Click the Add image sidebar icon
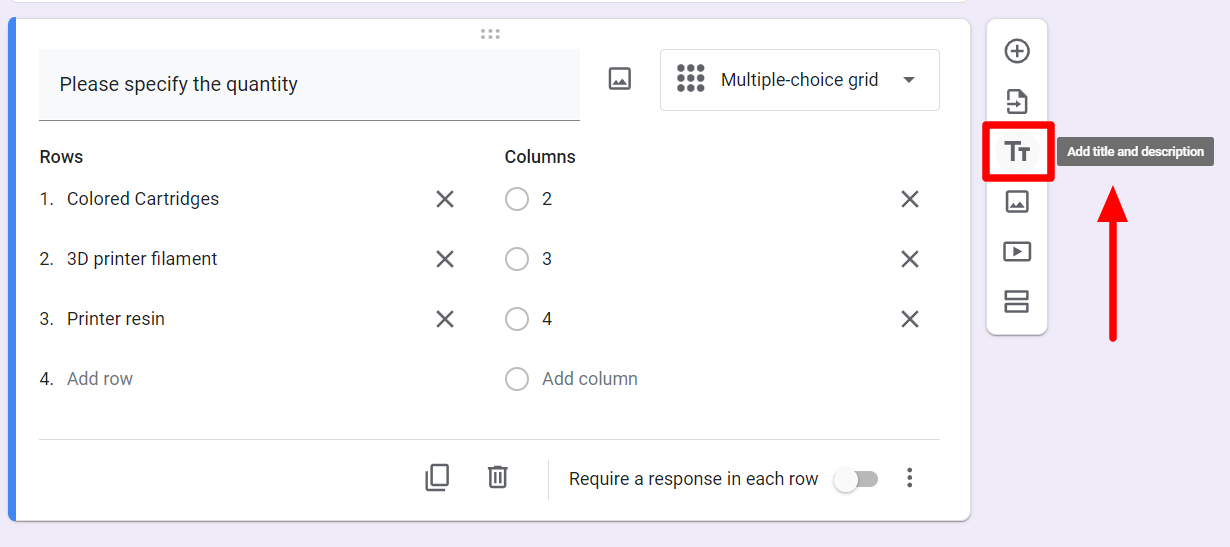Screen dimensions: 1230x547 (1017, 202)
